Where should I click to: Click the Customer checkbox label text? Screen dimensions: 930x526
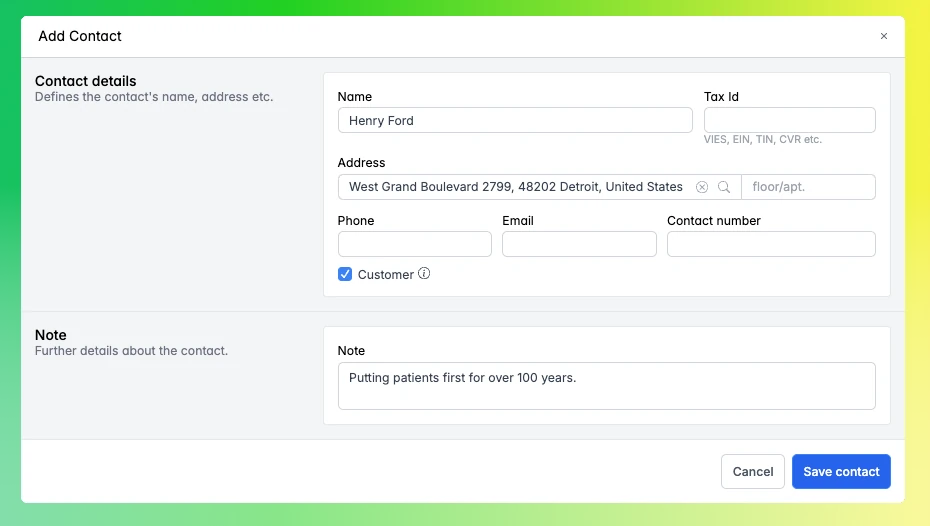(x=385, y=275)
